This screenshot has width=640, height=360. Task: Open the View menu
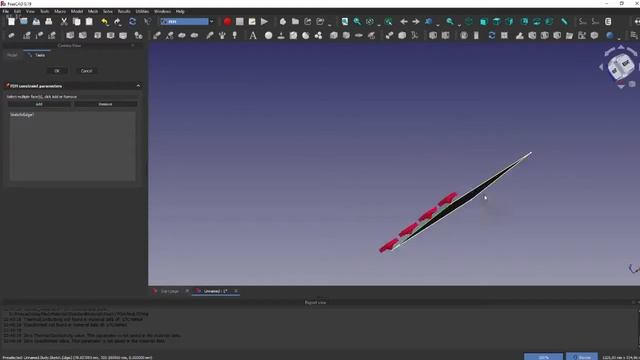tap(30, 11)
